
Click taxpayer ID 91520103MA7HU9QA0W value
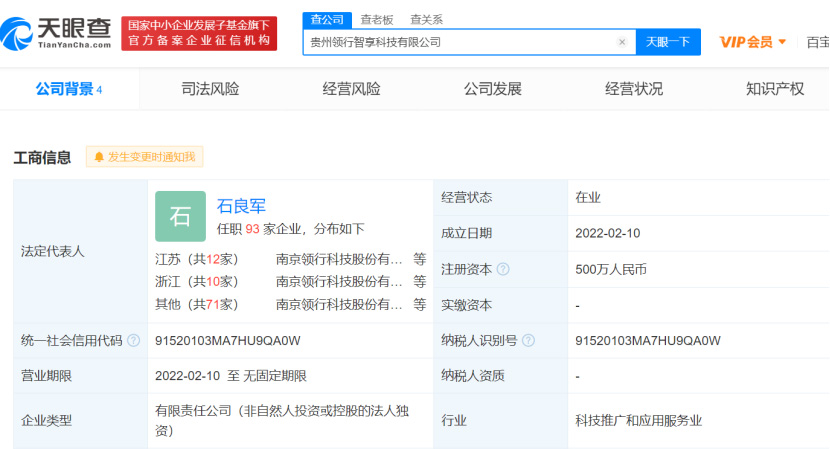point(648,340)
